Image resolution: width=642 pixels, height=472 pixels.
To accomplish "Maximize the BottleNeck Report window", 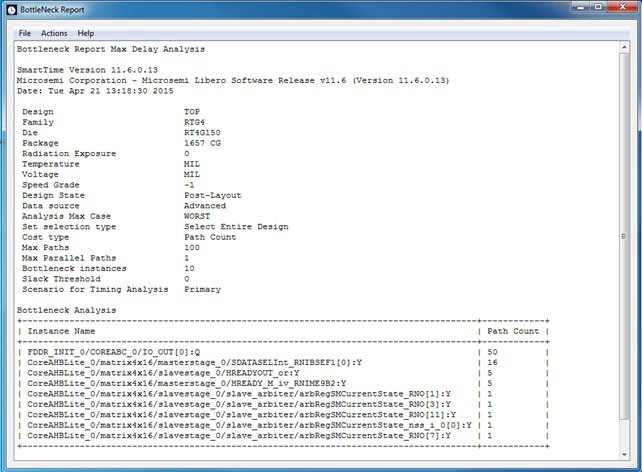I will coord(598,7).
